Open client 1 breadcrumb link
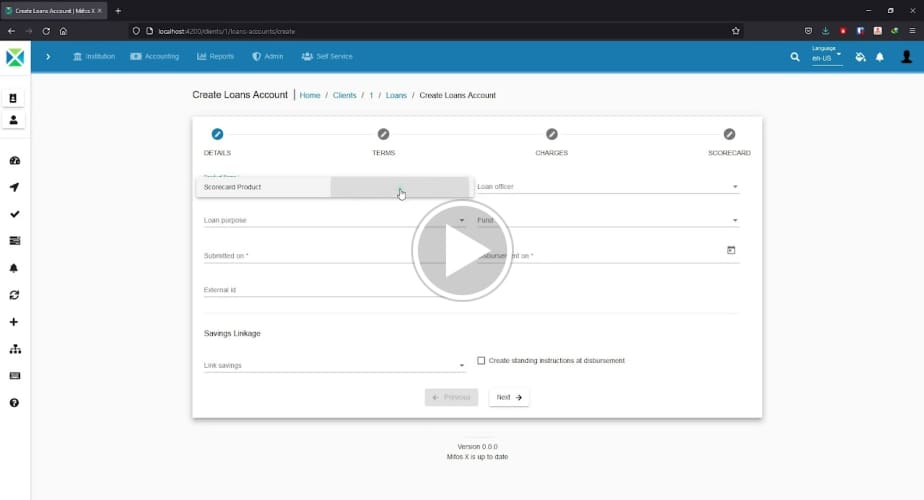 (371, 96)
